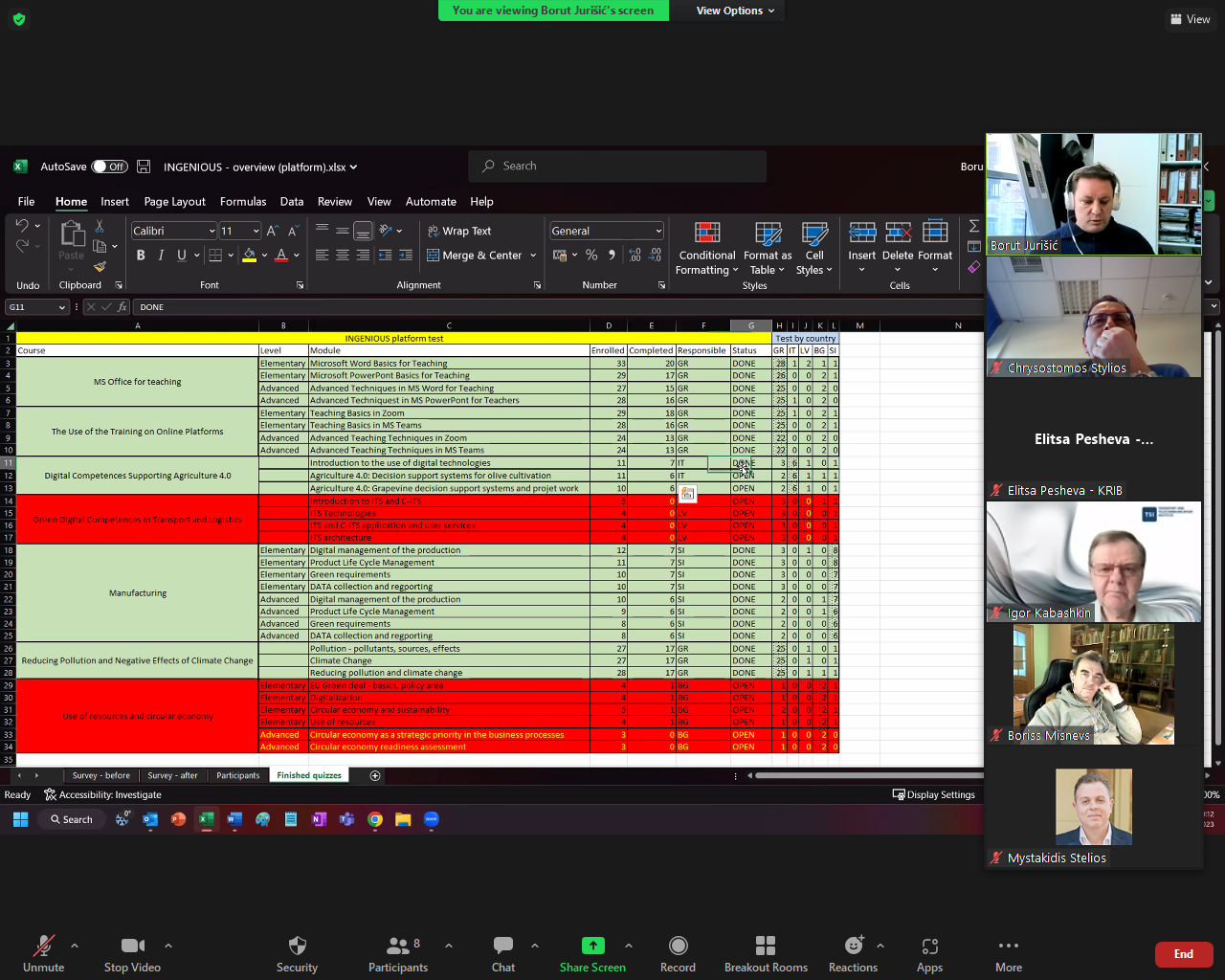The image size is (1225, 980).
Task: Toggle the AutoSave switch
Action: click(110, 167)
